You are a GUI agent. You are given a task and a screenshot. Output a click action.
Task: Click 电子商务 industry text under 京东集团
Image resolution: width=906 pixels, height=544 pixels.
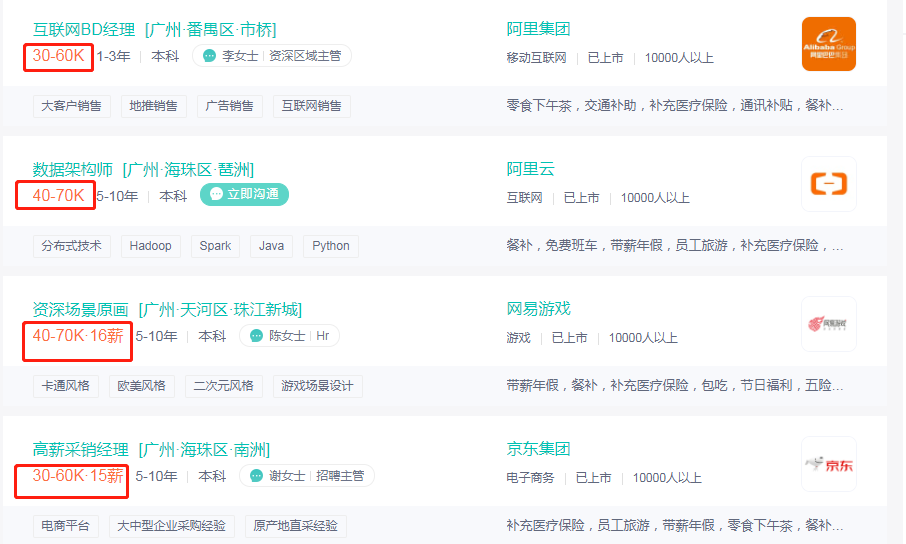[530, 478]
